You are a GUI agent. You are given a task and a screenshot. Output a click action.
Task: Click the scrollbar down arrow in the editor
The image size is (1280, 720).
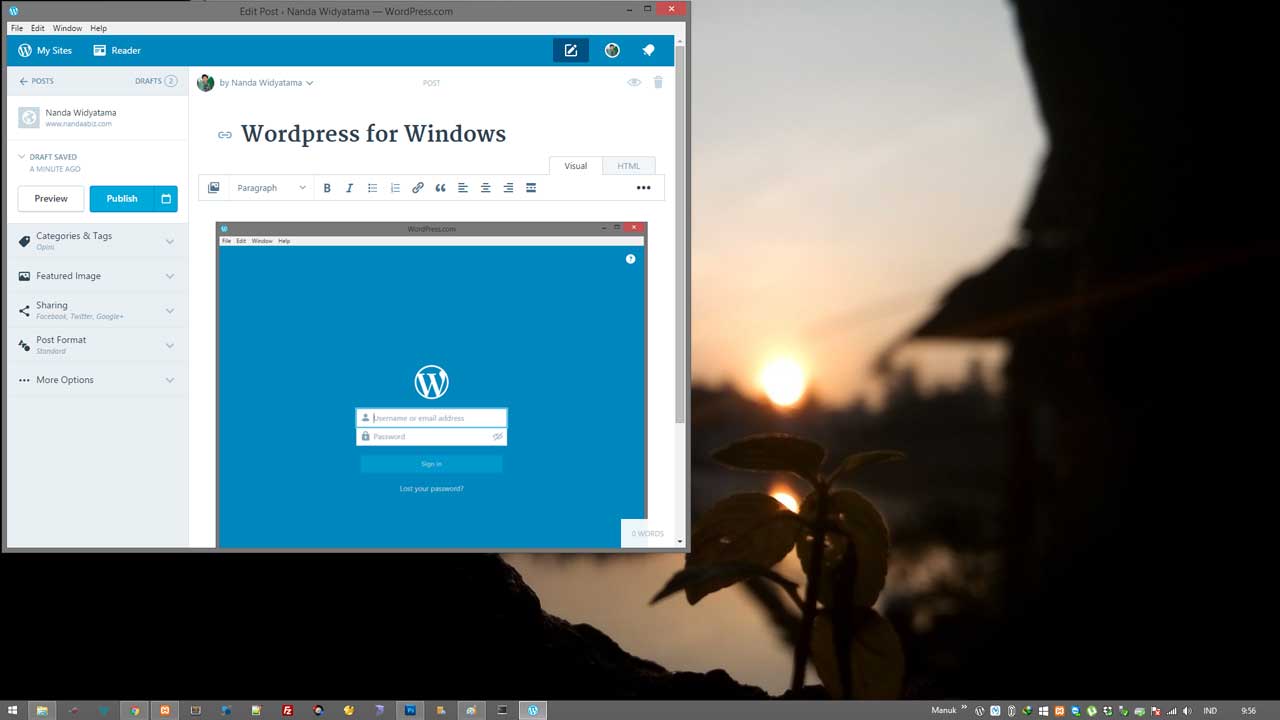[x=680, y=542]
